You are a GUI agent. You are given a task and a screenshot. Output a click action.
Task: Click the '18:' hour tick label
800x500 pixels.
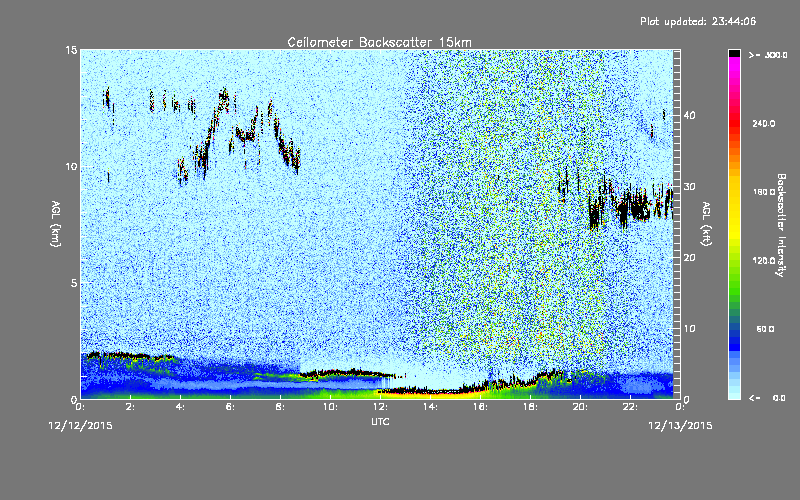coord(531,407)
